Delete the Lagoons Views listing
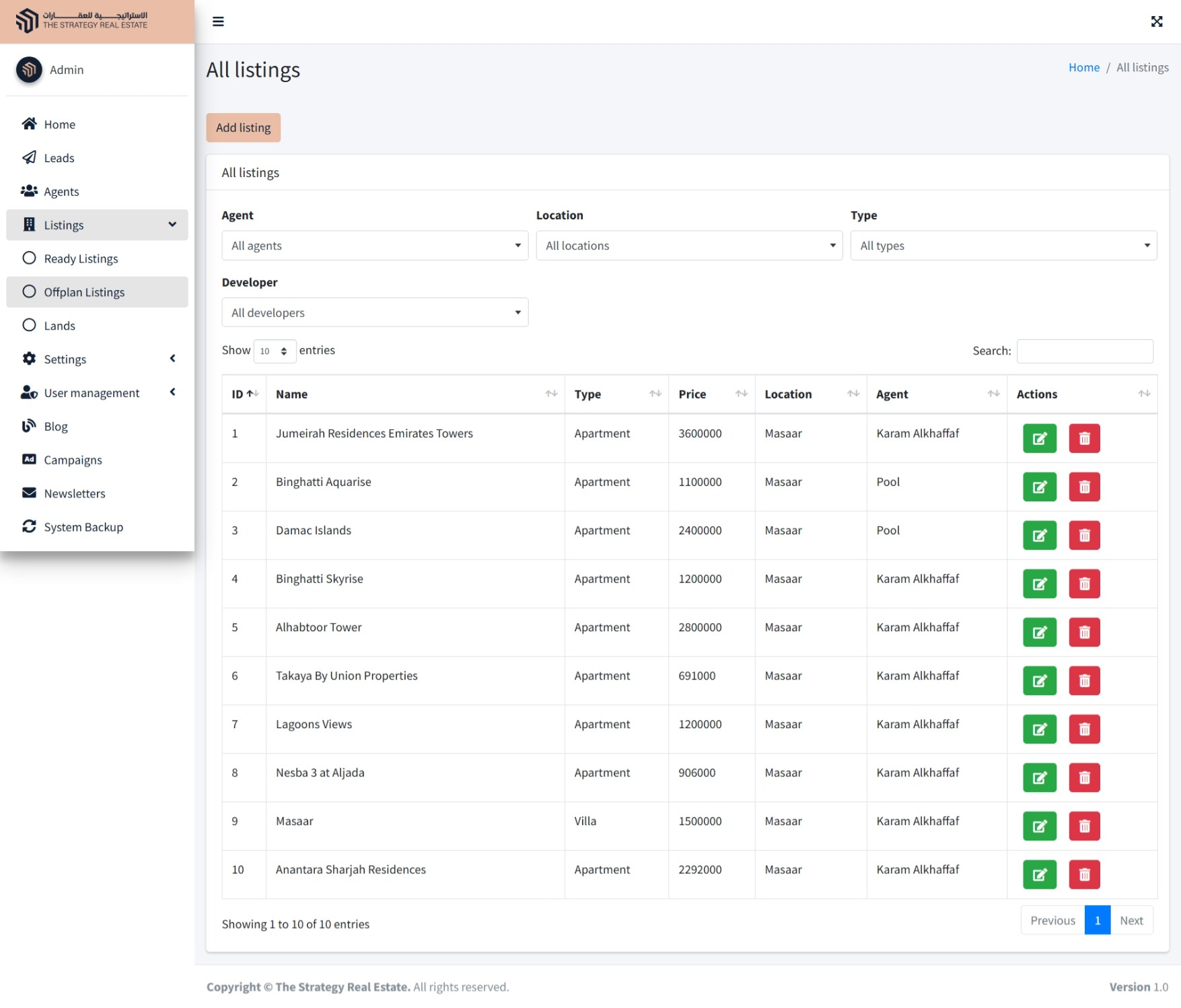This screenshot has height=1008, width=1181. (x=1084, y=729)
